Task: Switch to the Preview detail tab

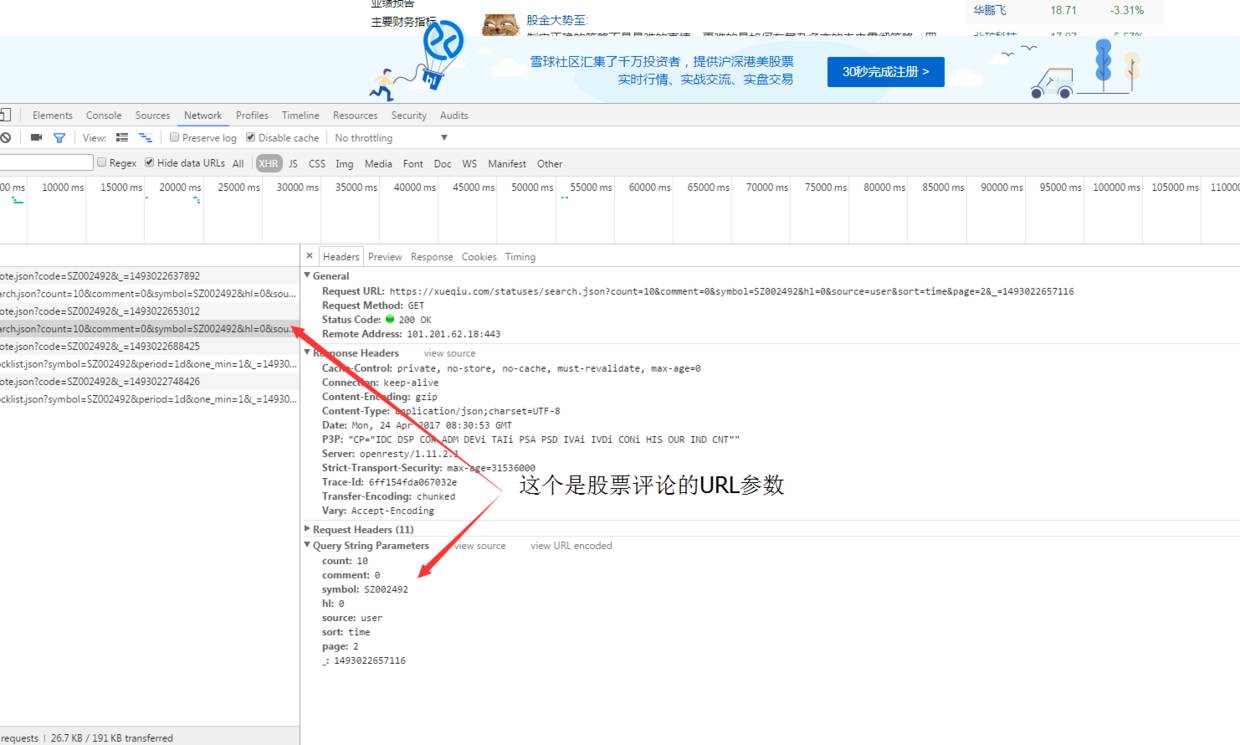Action: pyautogui.click(x=385, y=257)
